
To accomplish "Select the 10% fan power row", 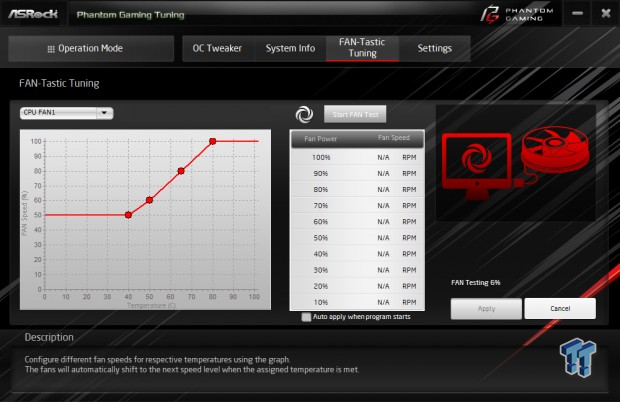I will pyautogui.click(x=357, y=302).
